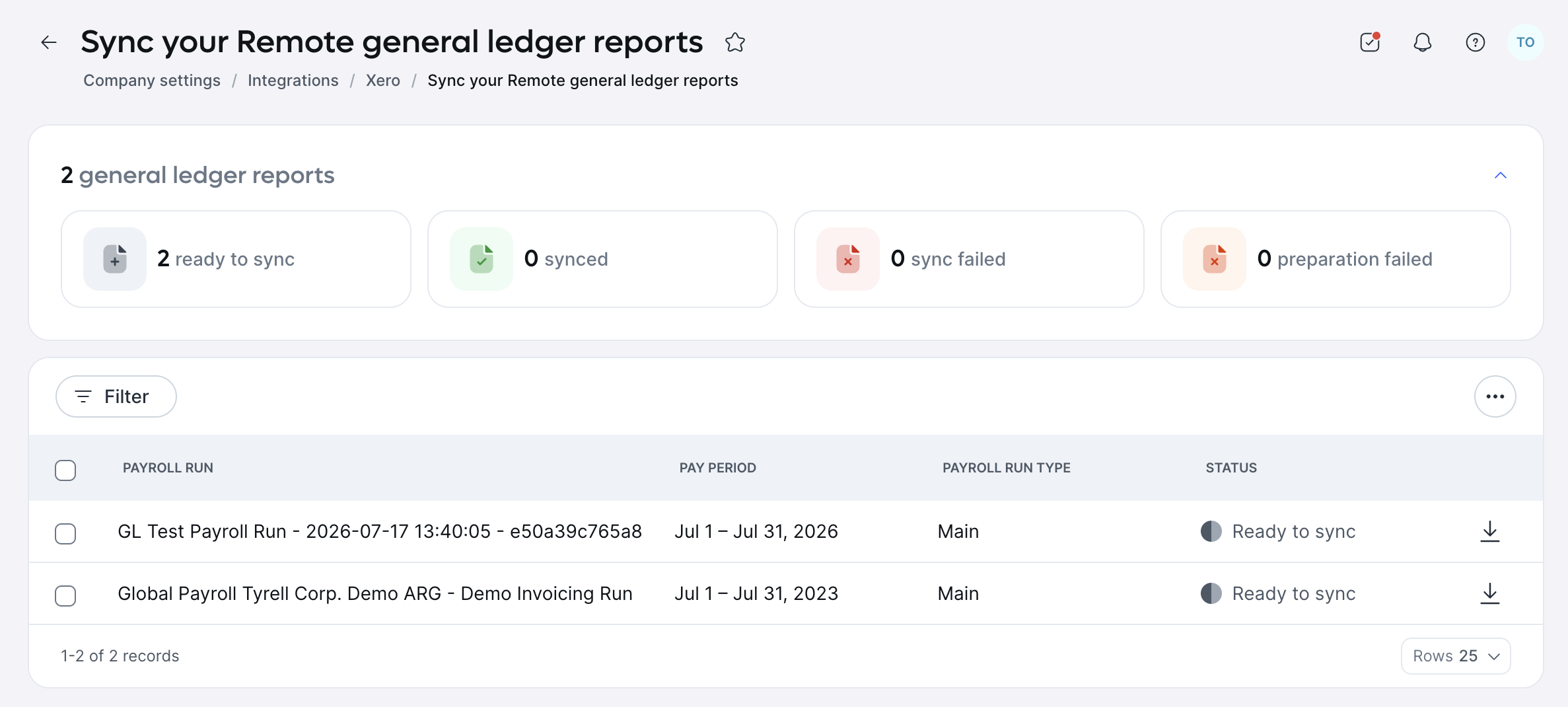Favorite this page with the star icon
The height and width of the screenshot is (707, 1568).
coord(734,43)
